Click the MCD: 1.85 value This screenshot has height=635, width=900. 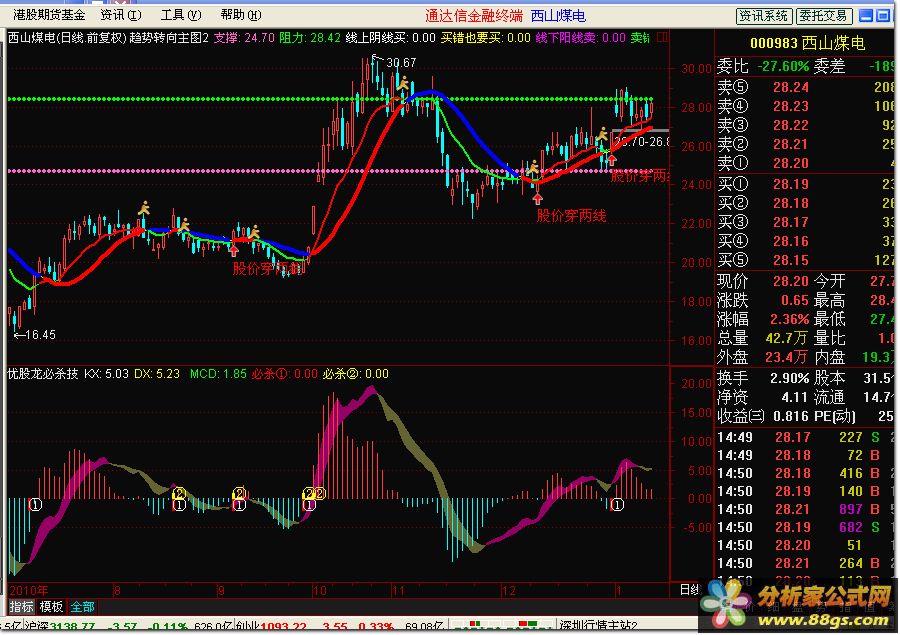click(218, 374)
